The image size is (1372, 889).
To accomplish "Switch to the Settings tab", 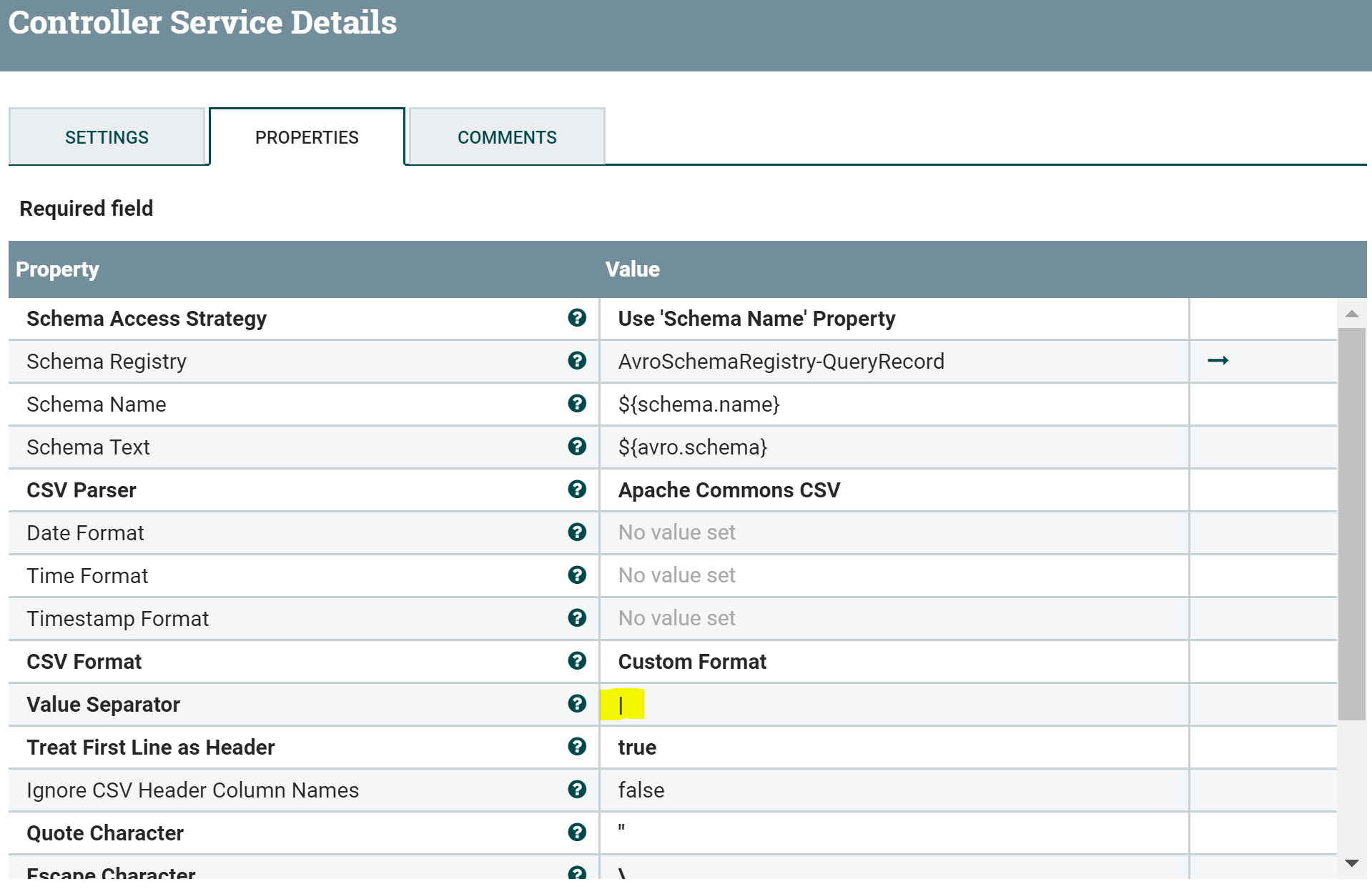I will (107, 137).
